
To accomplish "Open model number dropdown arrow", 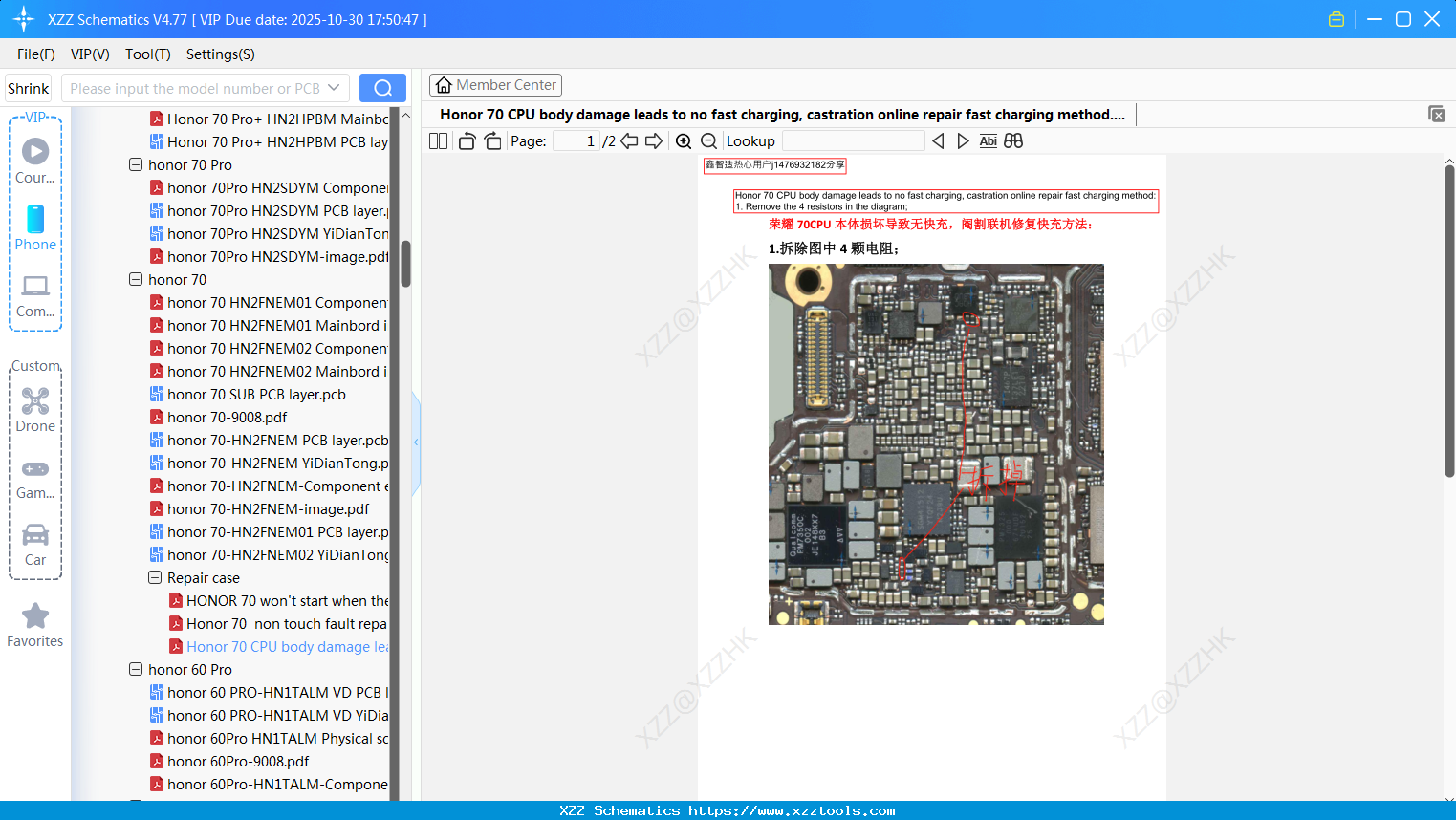I will pos(334,88).
